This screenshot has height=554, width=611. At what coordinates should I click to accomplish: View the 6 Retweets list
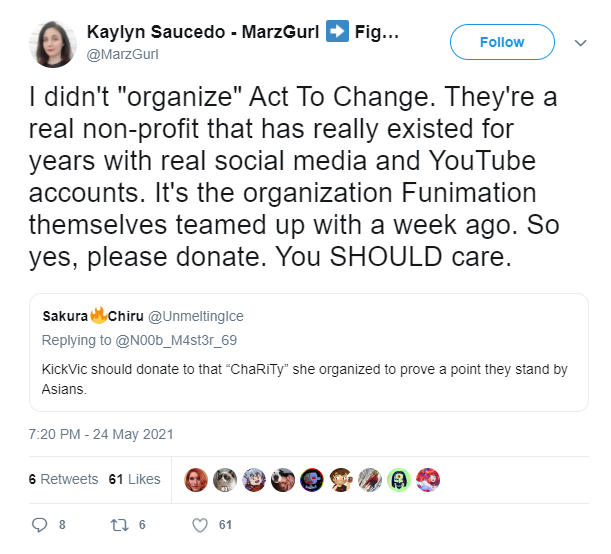click(64, 479)
